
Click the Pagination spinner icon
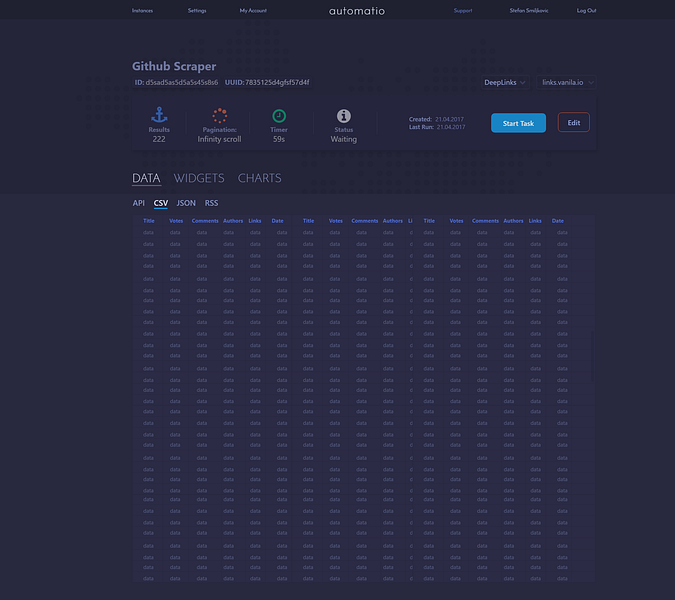pyautogui.click(x=219, y=116)
